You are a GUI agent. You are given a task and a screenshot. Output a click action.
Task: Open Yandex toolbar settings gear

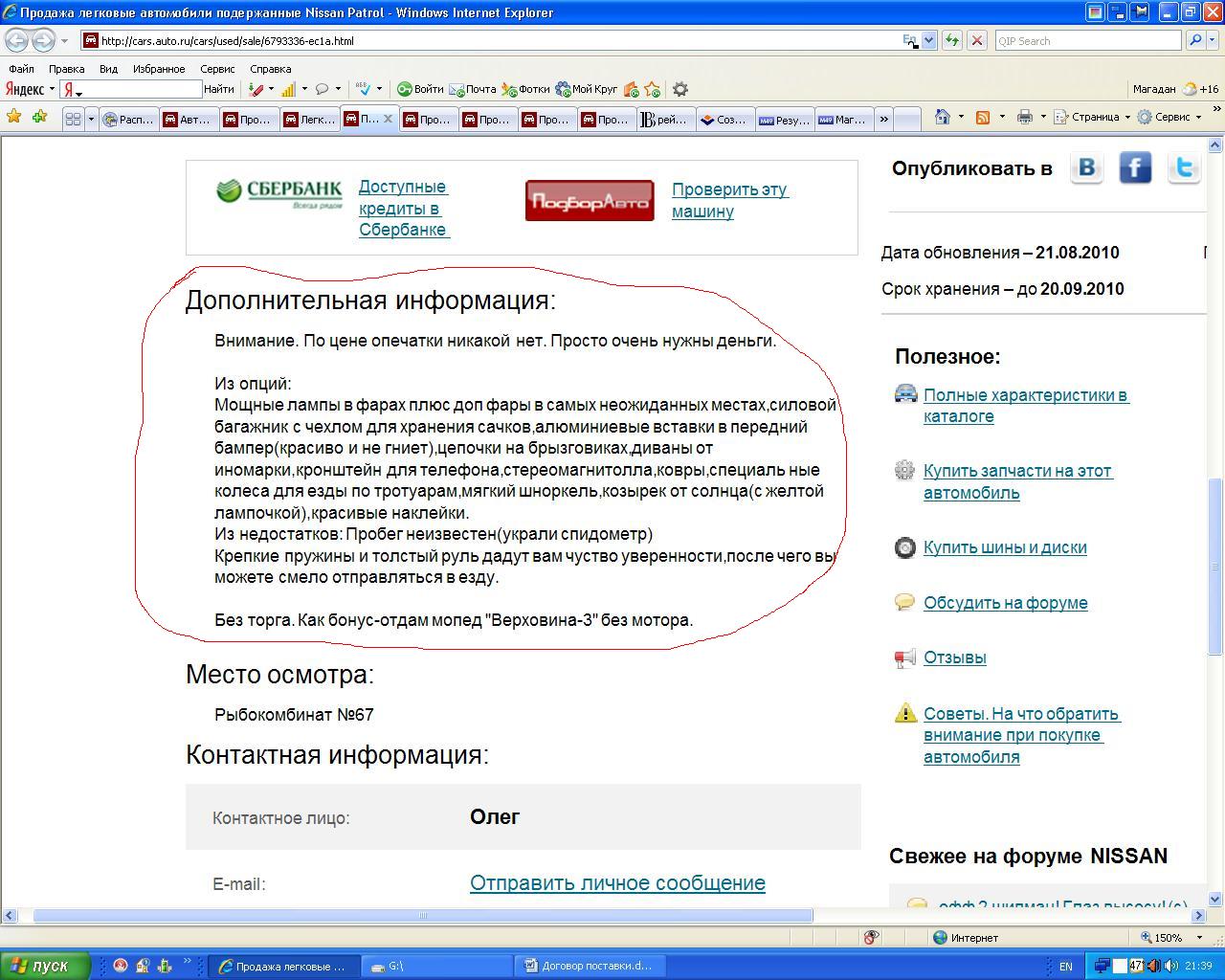[680, 89]
